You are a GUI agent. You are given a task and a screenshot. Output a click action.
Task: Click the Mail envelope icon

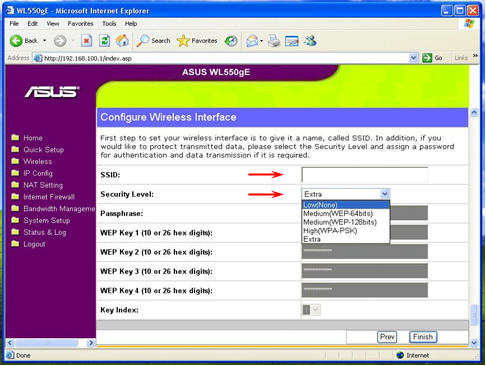(x=252, y=41)
